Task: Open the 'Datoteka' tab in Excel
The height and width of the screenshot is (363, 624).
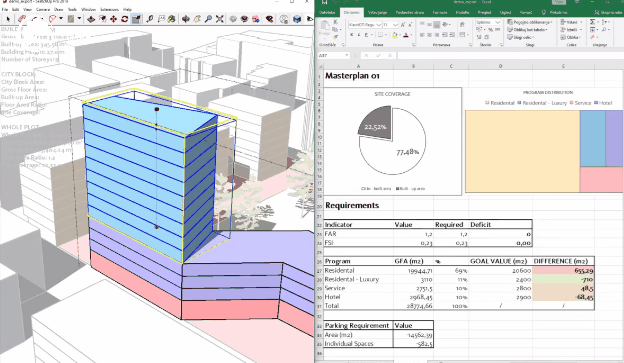Action: 327,12
